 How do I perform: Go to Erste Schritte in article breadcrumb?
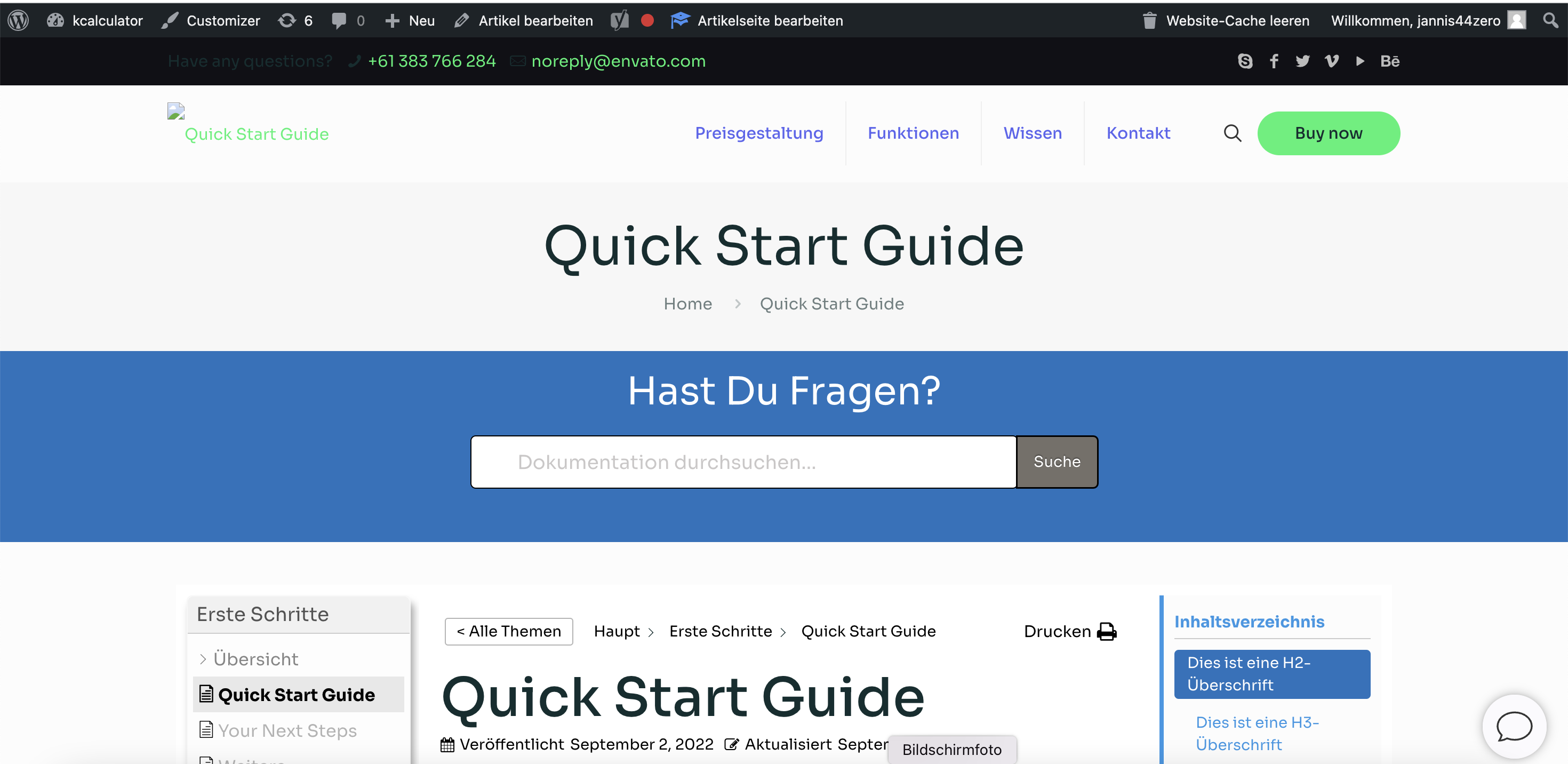pyautogui.click(x=720, y=631)
